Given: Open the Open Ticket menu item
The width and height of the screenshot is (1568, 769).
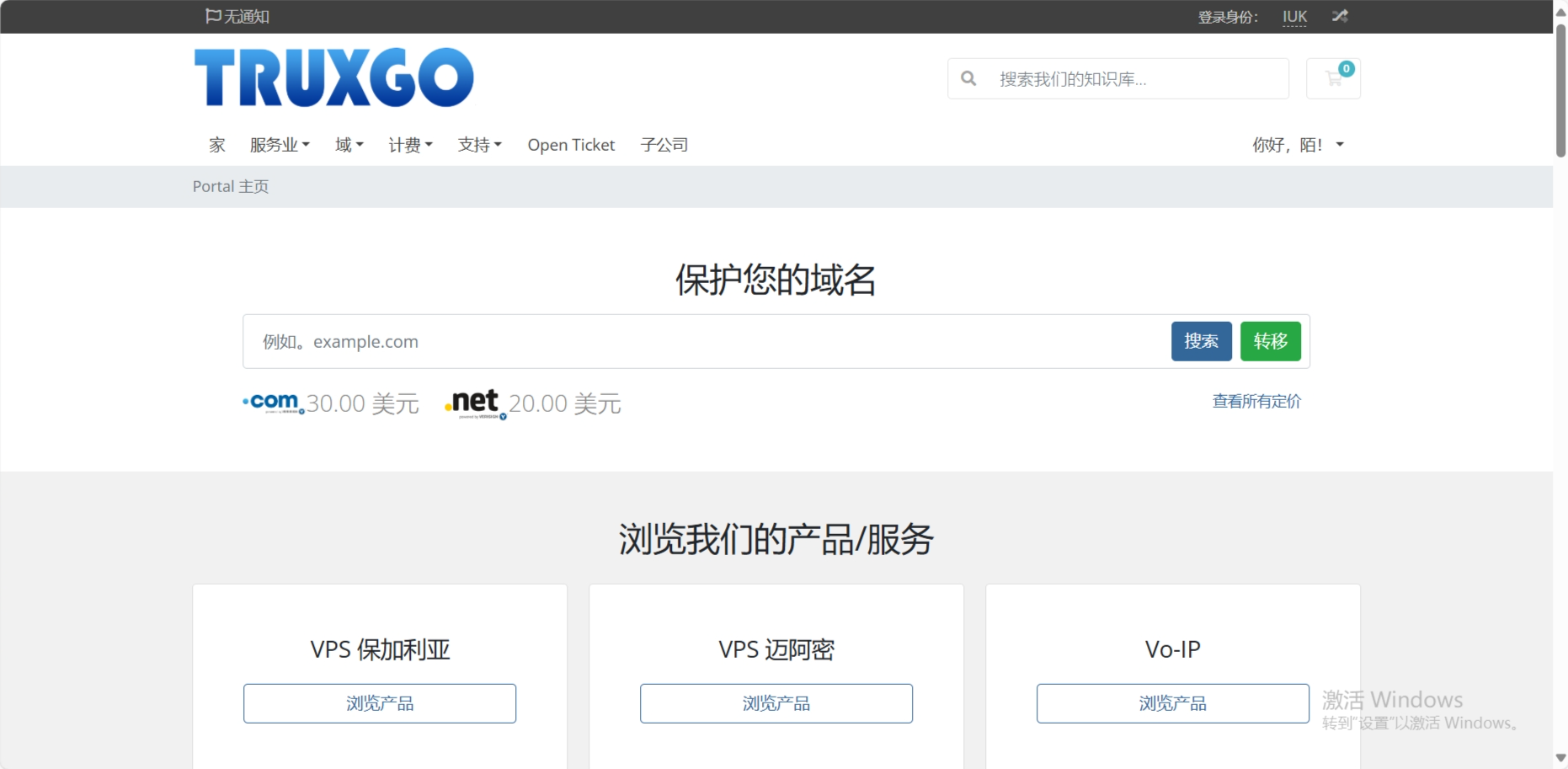Looking at the screenshot, I should (571, 144).
